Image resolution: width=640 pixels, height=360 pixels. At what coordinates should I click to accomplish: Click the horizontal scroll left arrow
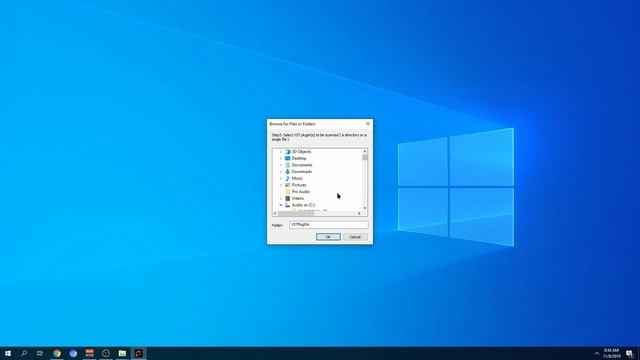point(275,213)
